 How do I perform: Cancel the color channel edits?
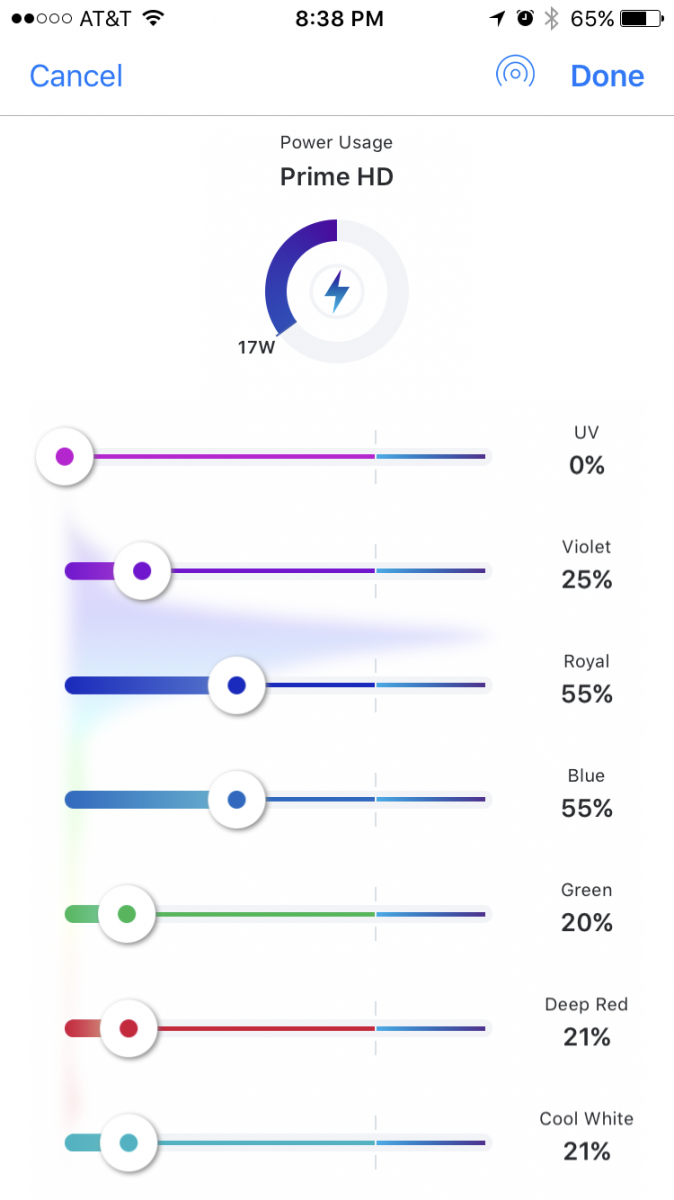click(x=76, y=76)
